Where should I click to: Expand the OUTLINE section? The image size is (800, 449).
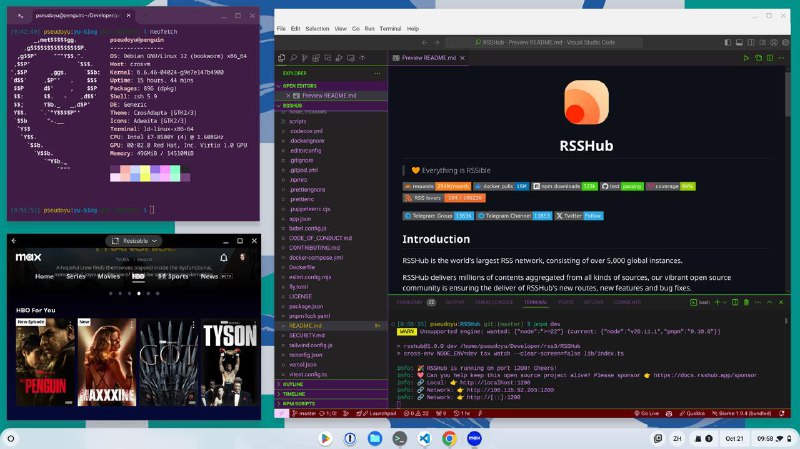pyautogui.click(x=293, y=383)
